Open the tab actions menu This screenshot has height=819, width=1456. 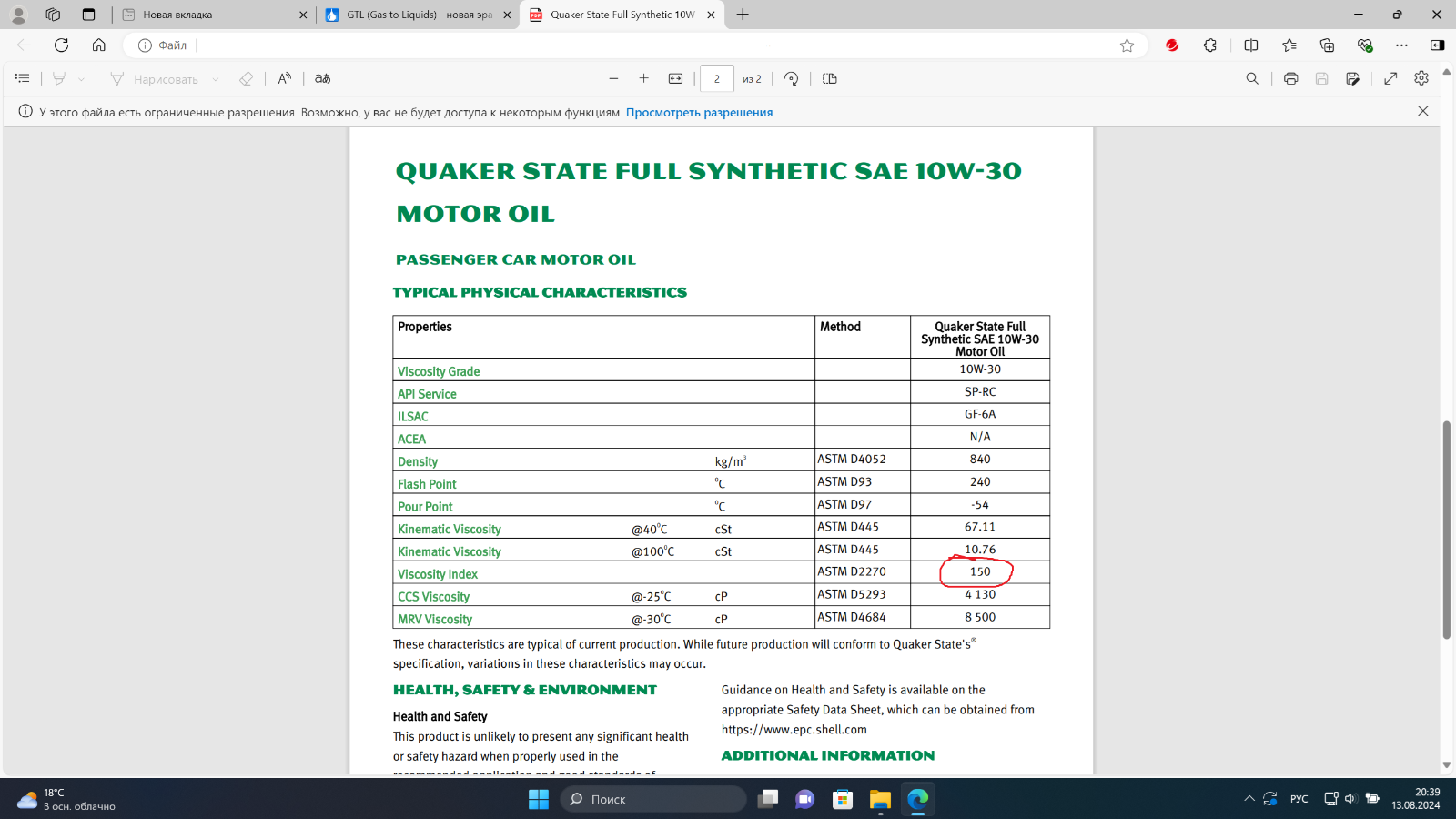(x=88, y=15)
